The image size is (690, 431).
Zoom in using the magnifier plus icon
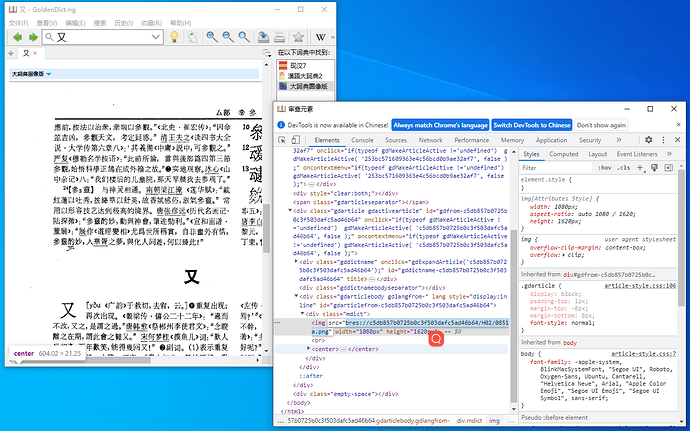(x=213, y=37)
